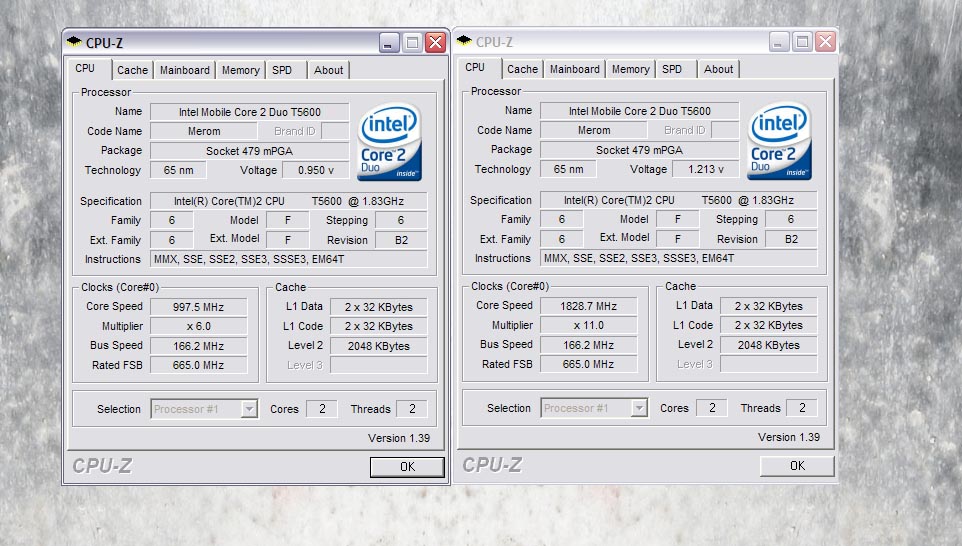
Task: Open About tab in right window
Action: tap(719, 69)
